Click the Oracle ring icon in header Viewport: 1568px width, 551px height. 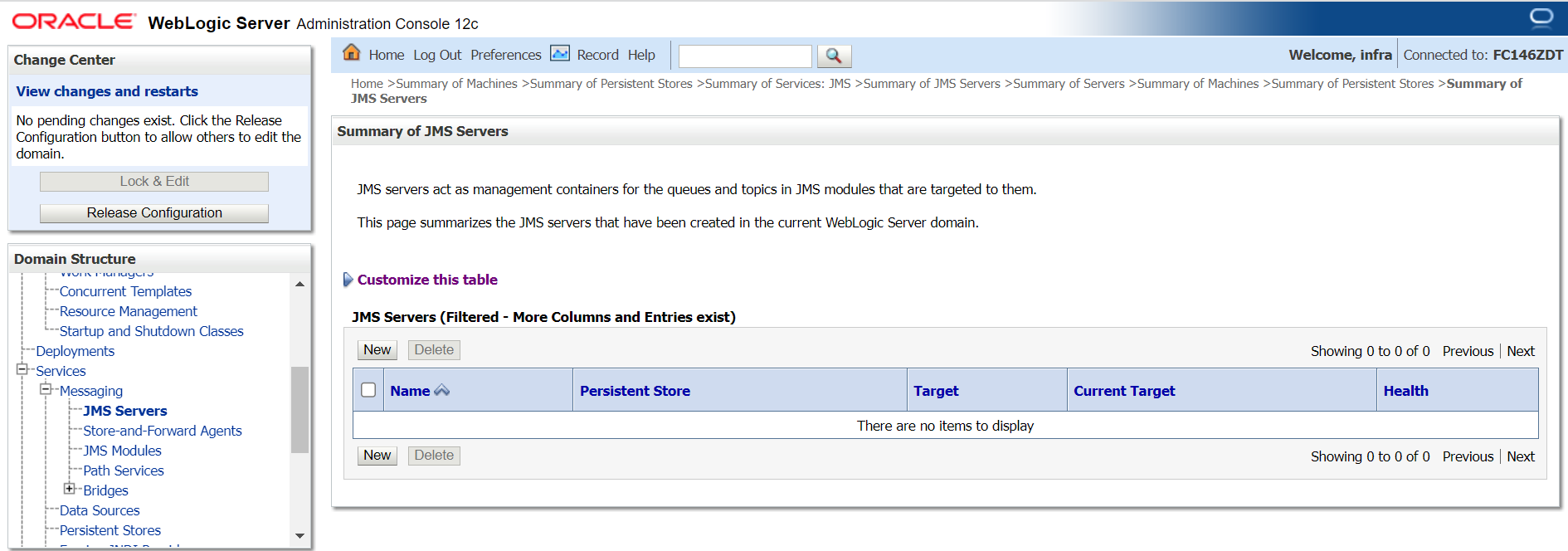coord(1541,17)
